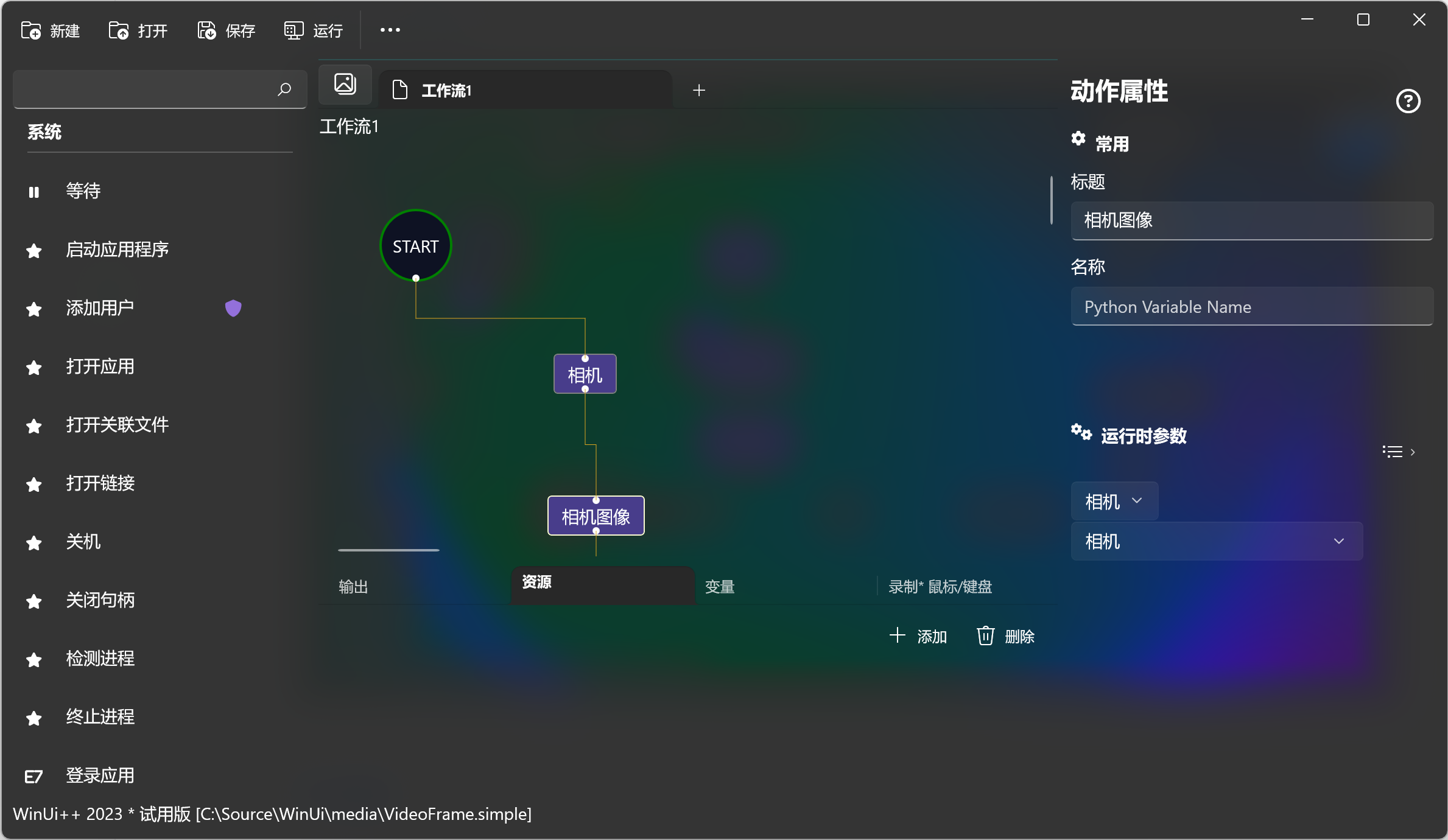Open the three-dots more options menu
The image size is (1448, 840).
(x=390, y=30)
